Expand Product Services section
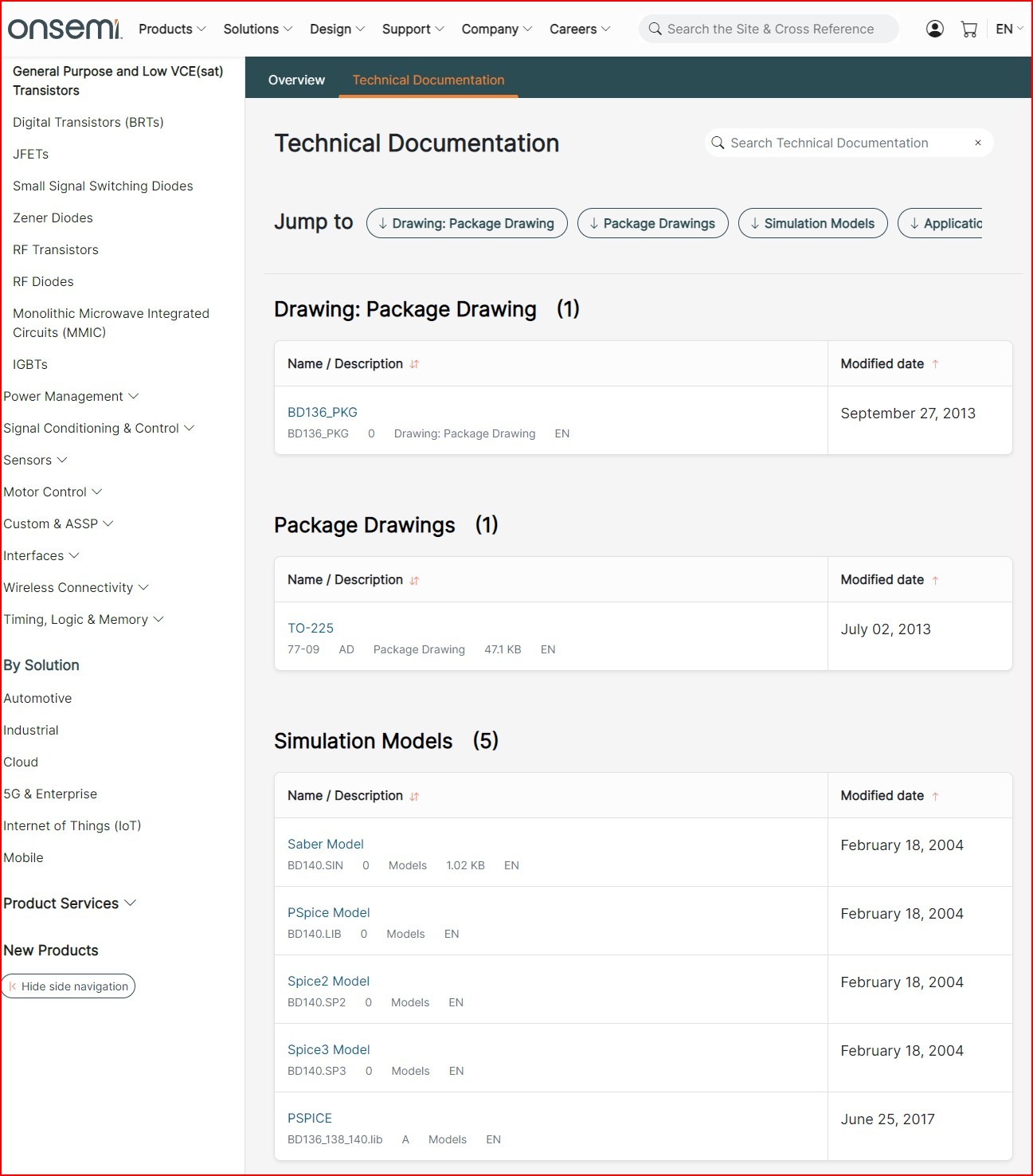 point(69,903)
